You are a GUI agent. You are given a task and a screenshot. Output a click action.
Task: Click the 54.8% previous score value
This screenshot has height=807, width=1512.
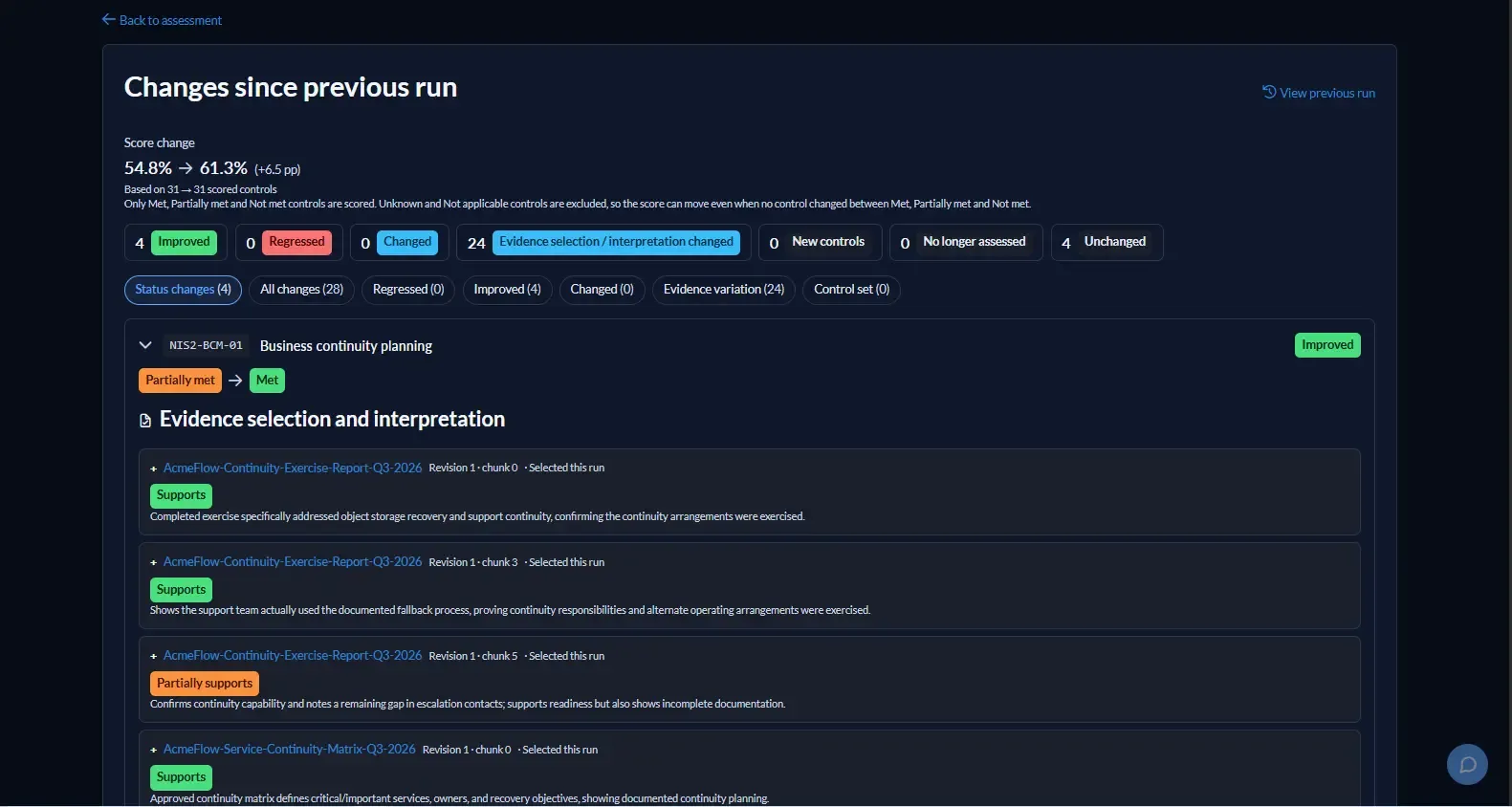[x=148, y=168]
